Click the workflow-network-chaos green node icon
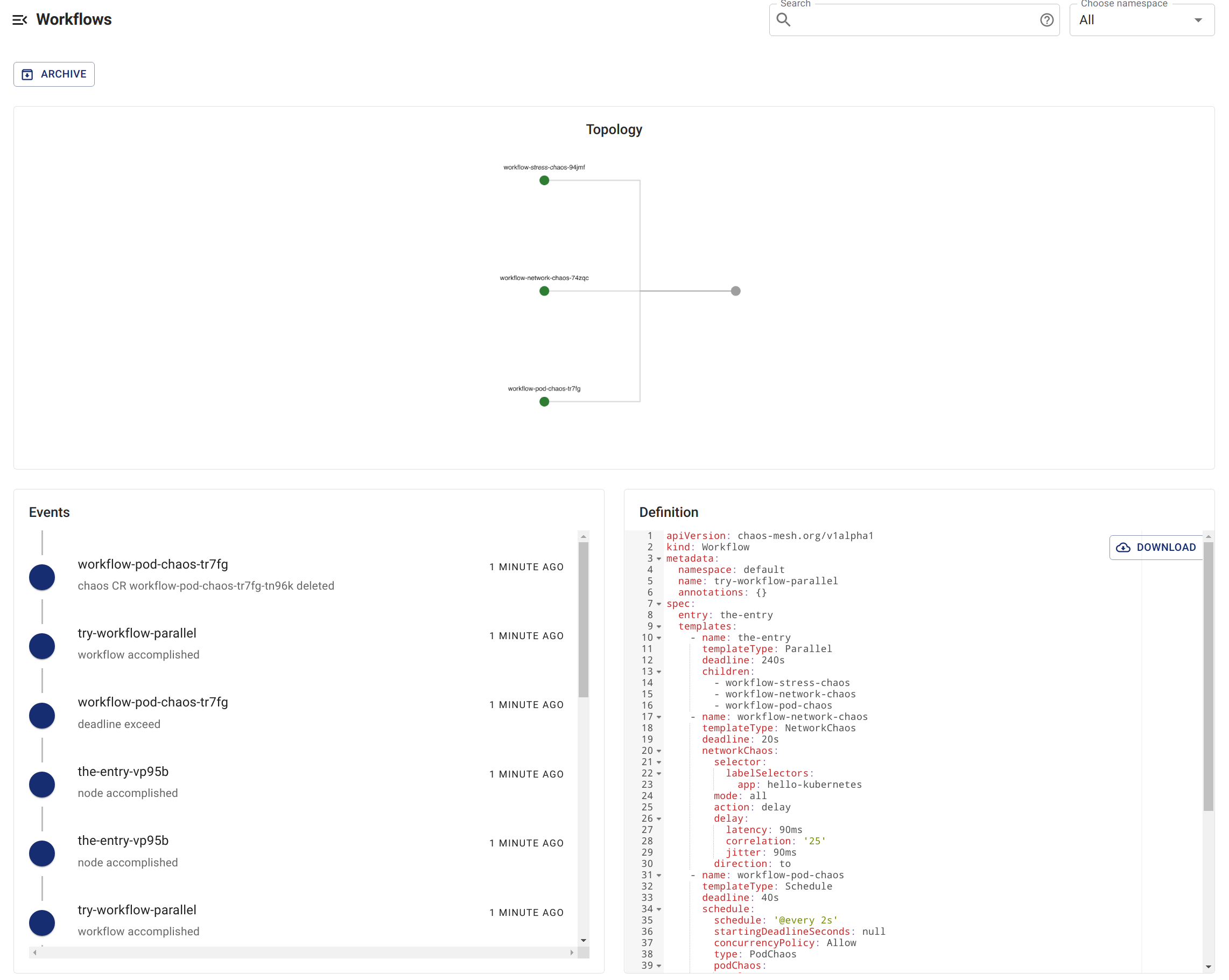1229x980 pixels. [545, 290]
